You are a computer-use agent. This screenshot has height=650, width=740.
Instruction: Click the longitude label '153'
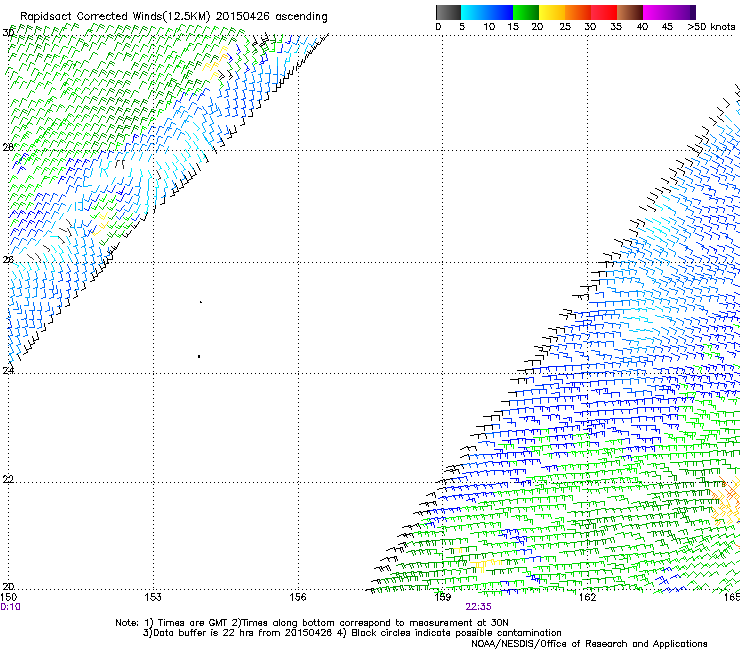coord(153,598)
